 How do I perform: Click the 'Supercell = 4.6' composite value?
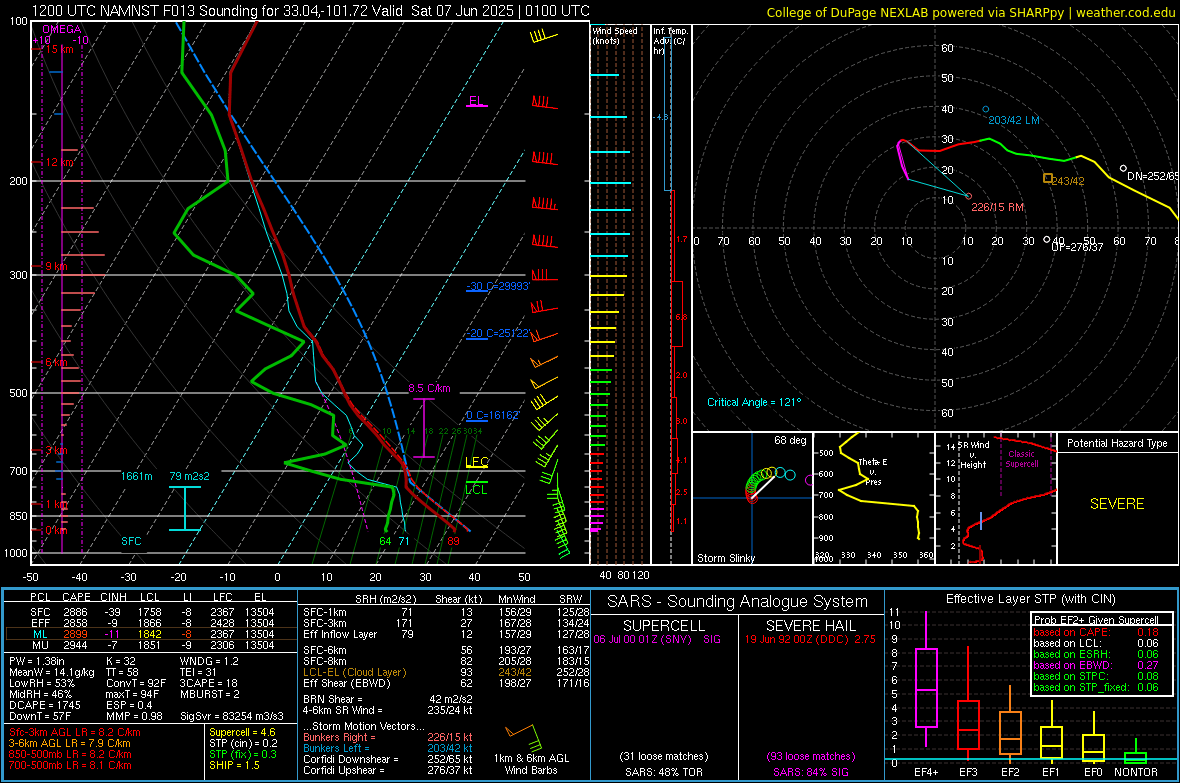click(x=242, y=733)
